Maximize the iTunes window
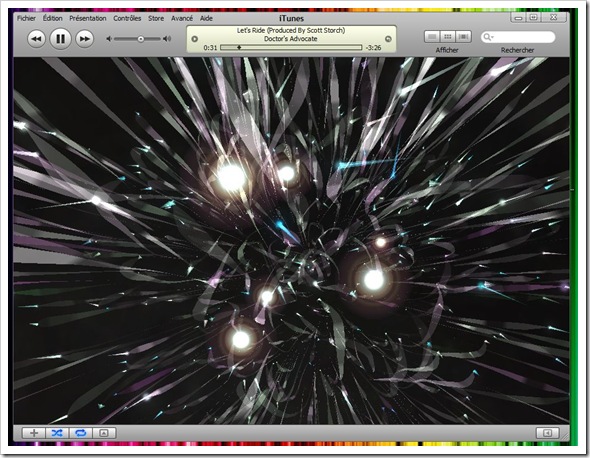 coord(534,17)
